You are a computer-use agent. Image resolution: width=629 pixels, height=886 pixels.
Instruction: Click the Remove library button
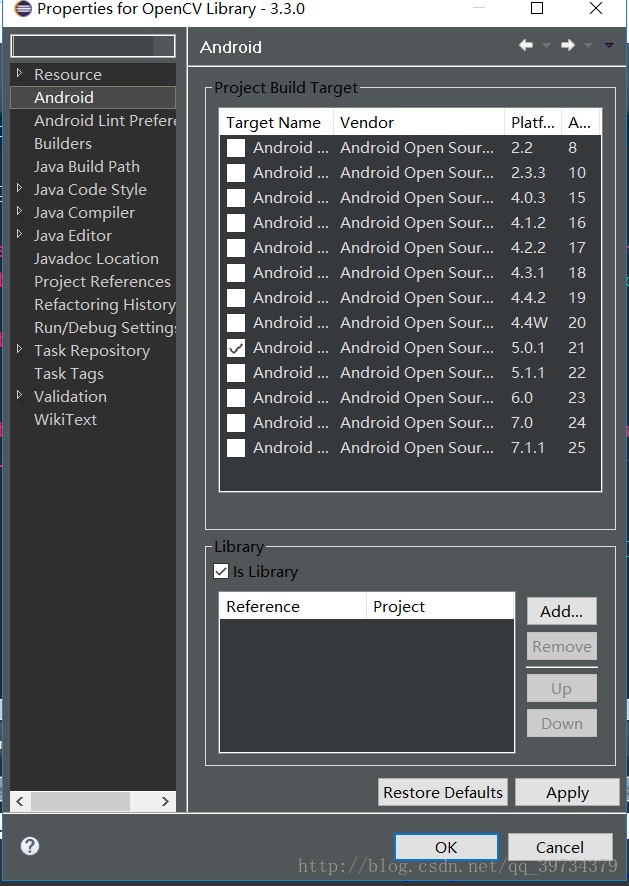click(x=562, y=646)
